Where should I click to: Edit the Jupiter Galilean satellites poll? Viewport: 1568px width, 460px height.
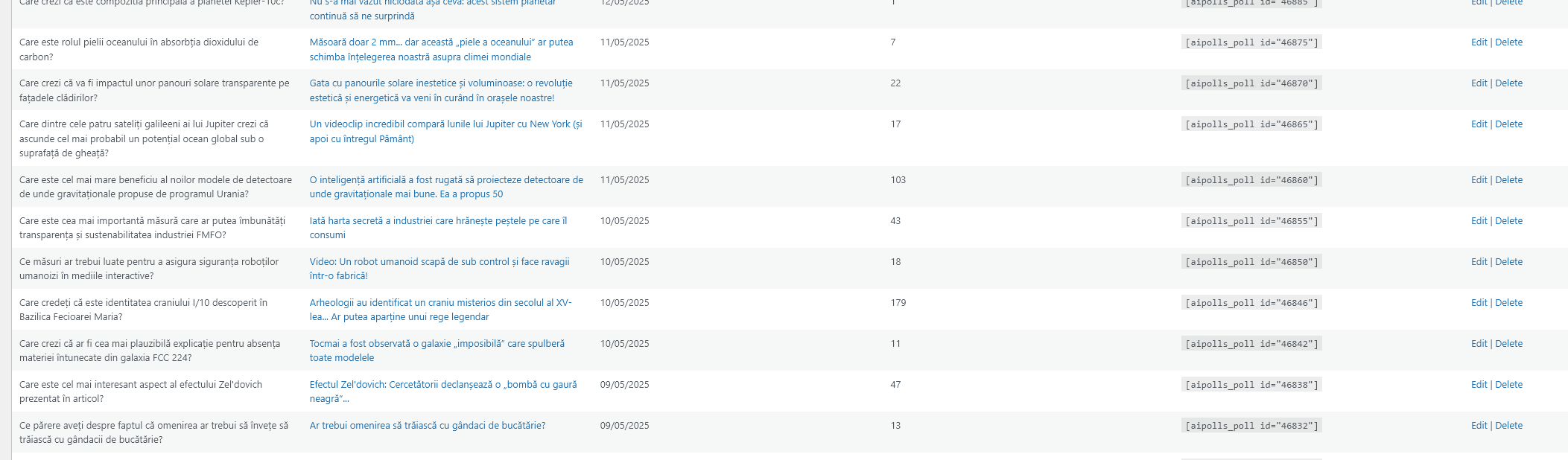point(1479,124)
